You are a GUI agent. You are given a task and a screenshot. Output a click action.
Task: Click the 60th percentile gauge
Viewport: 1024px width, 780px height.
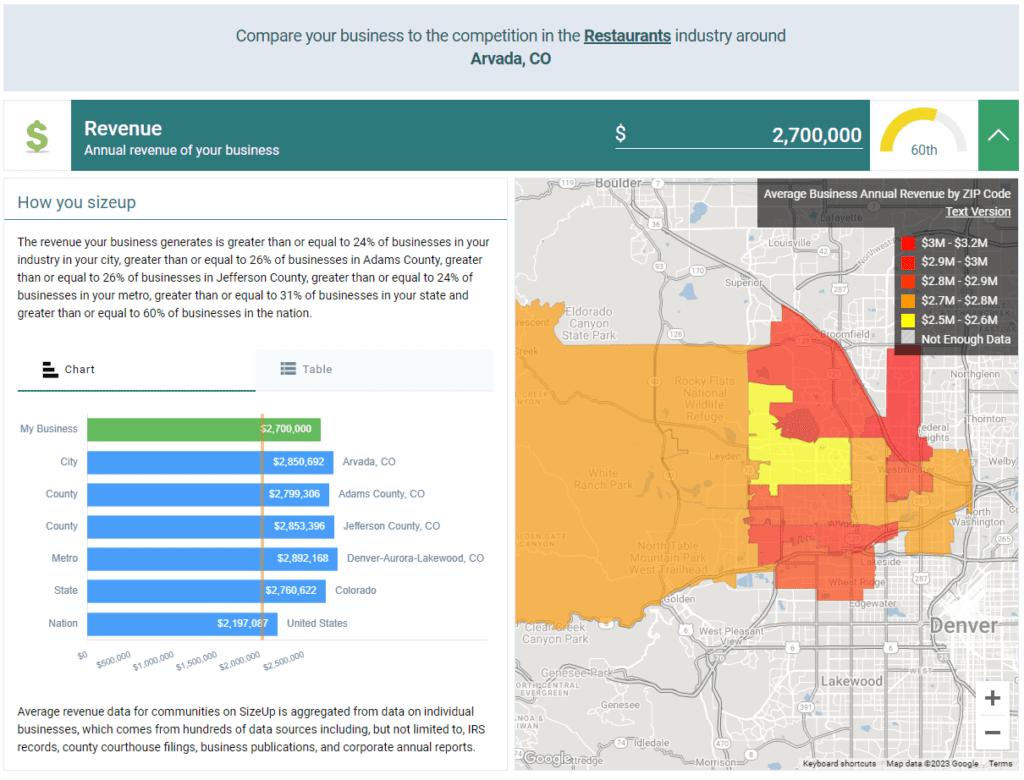point(923,134)
